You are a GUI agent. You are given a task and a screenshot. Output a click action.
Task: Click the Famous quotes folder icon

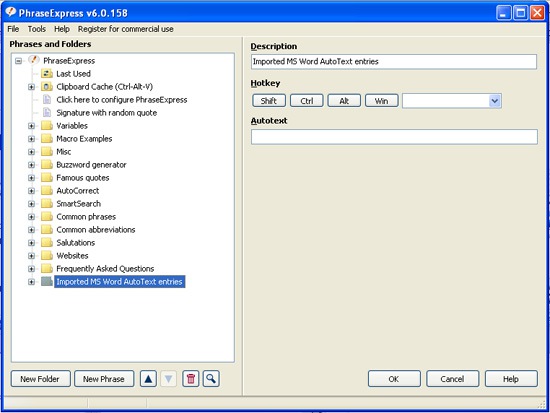click(47, 178)
